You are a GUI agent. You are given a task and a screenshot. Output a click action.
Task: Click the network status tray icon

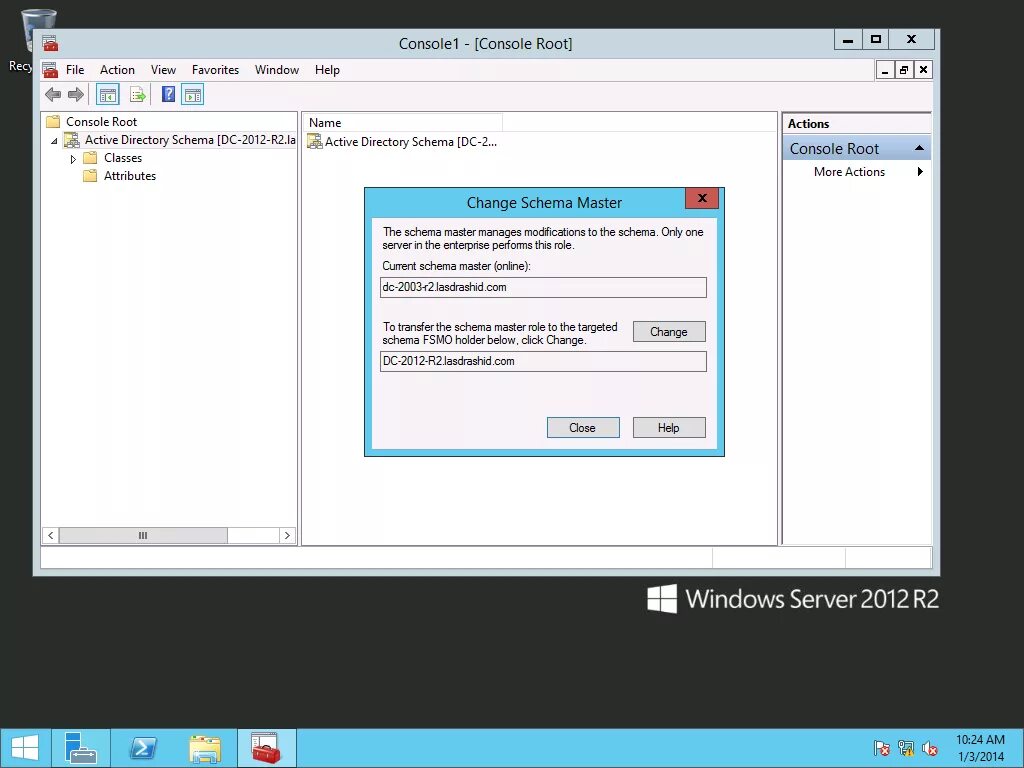coord(906,748)
